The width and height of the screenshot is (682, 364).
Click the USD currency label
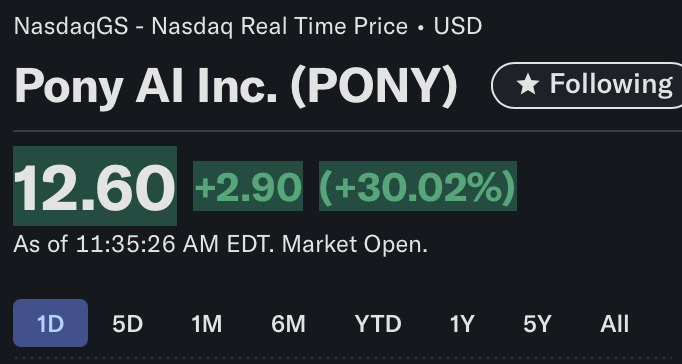(458, 27)
